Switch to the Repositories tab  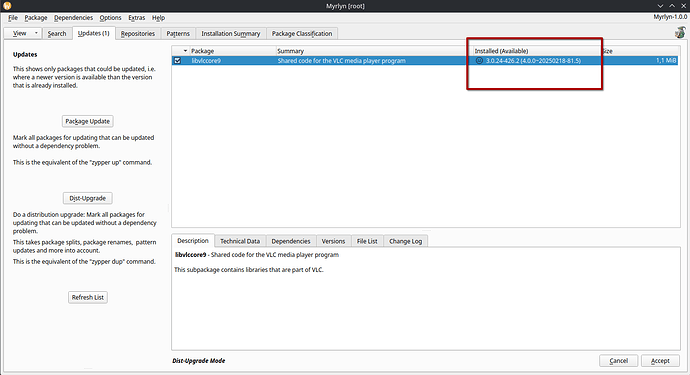[x=138, y=33]
